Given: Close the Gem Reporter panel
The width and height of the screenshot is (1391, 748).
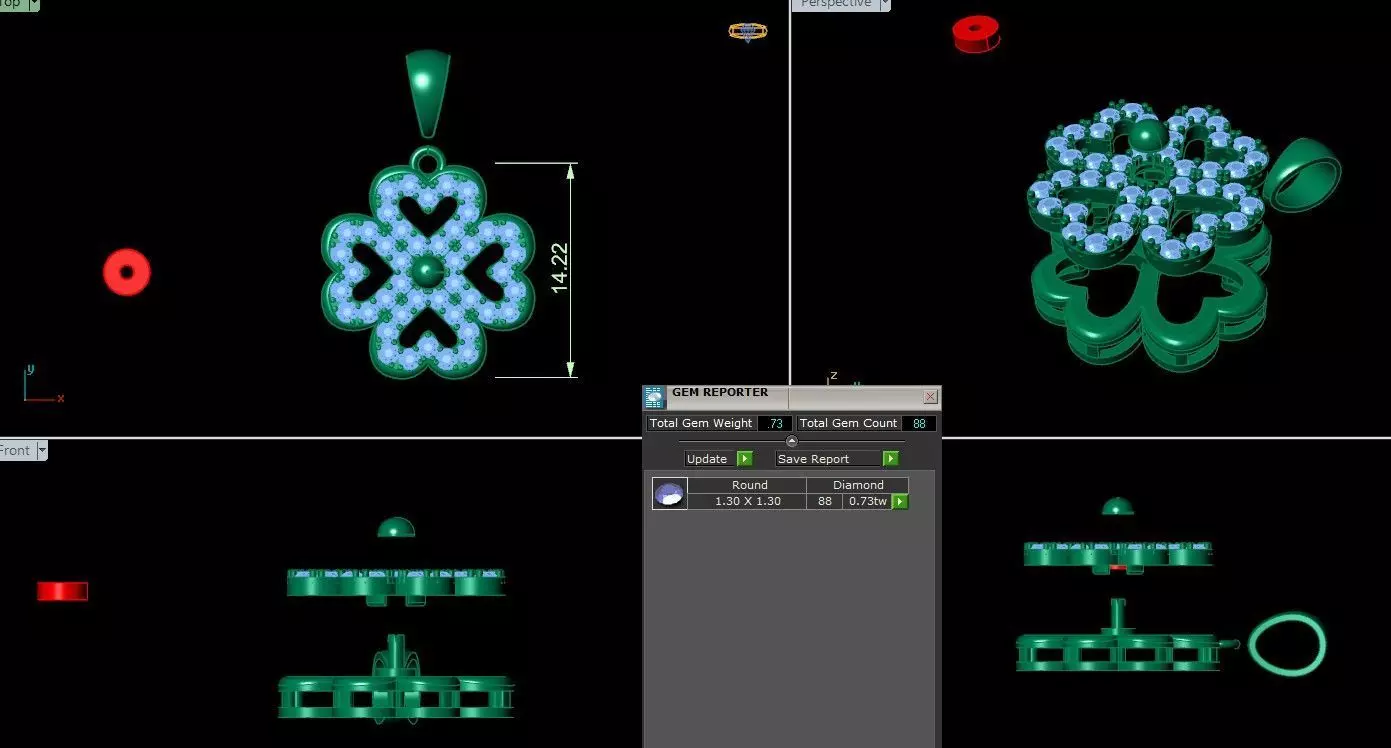Looking at the screenshot, I should point(930,397).
